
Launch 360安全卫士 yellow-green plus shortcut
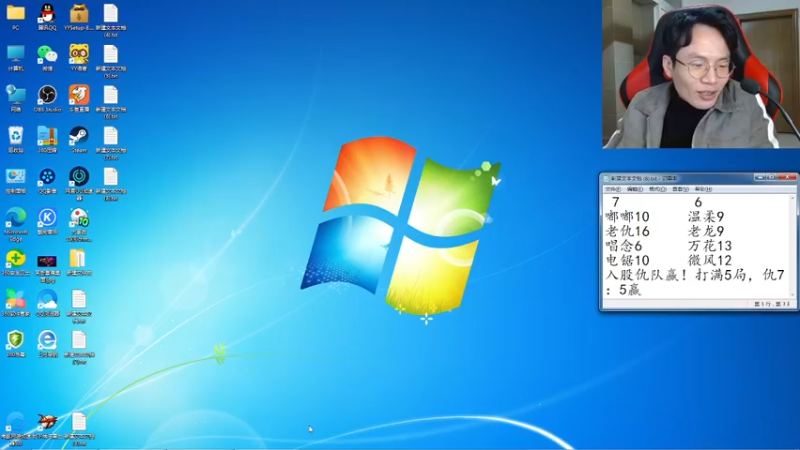(x=16, y=262)
